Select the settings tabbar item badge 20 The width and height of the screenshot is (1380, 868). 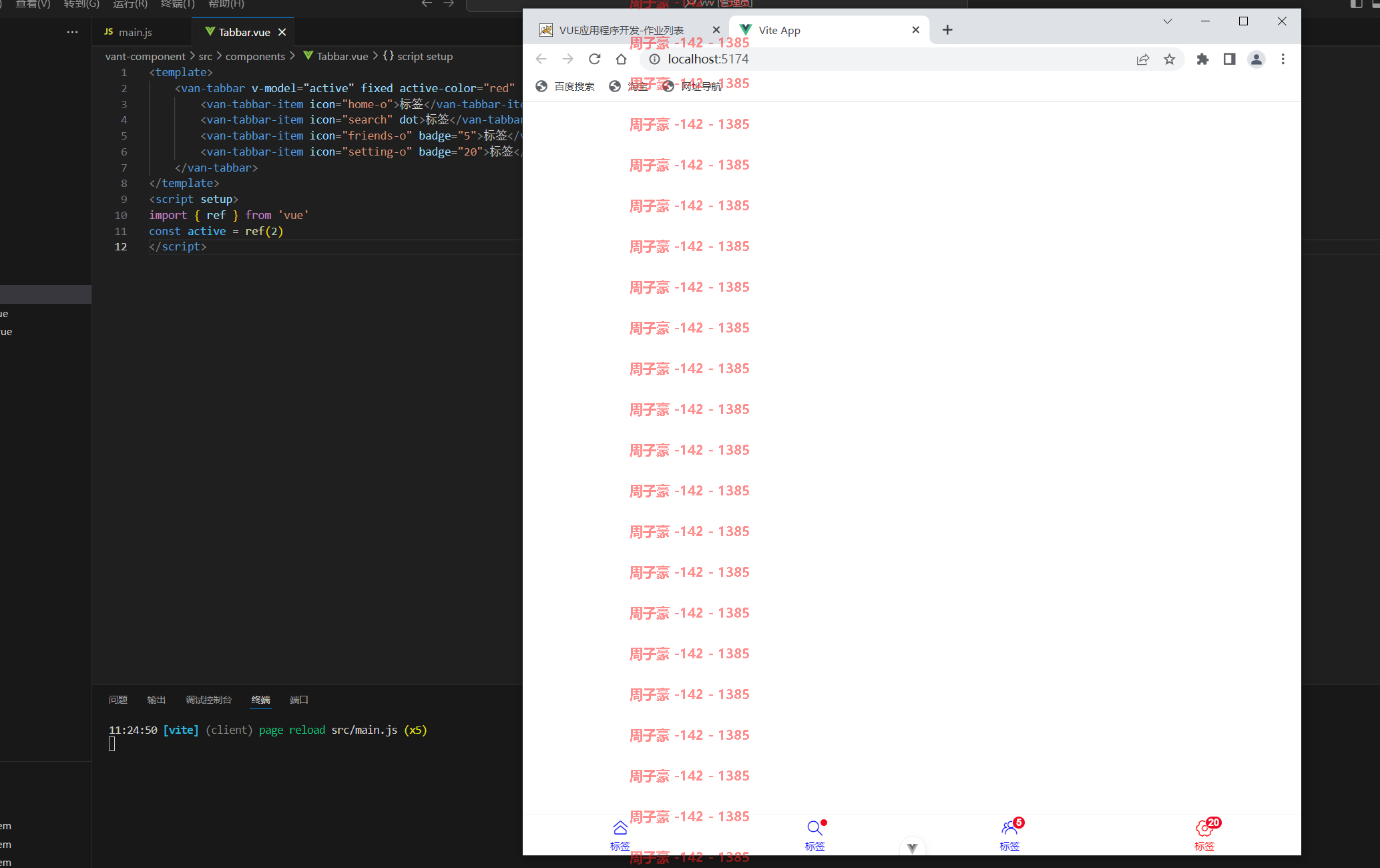pyautogui.click(x=1204, y=835)
